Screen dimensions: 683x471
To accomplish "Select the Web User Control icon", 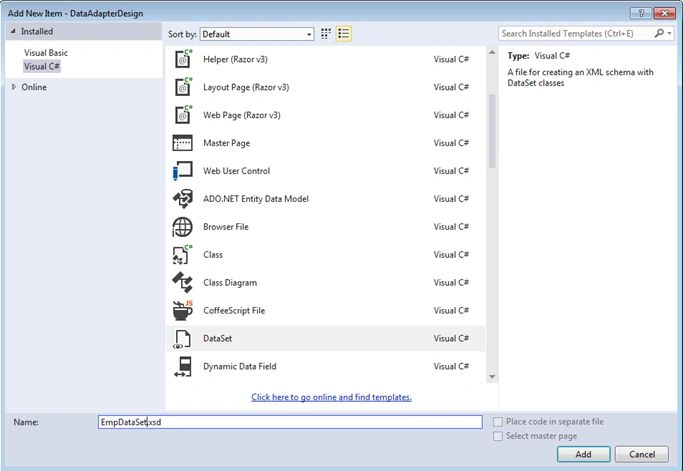I will (183, 171).
